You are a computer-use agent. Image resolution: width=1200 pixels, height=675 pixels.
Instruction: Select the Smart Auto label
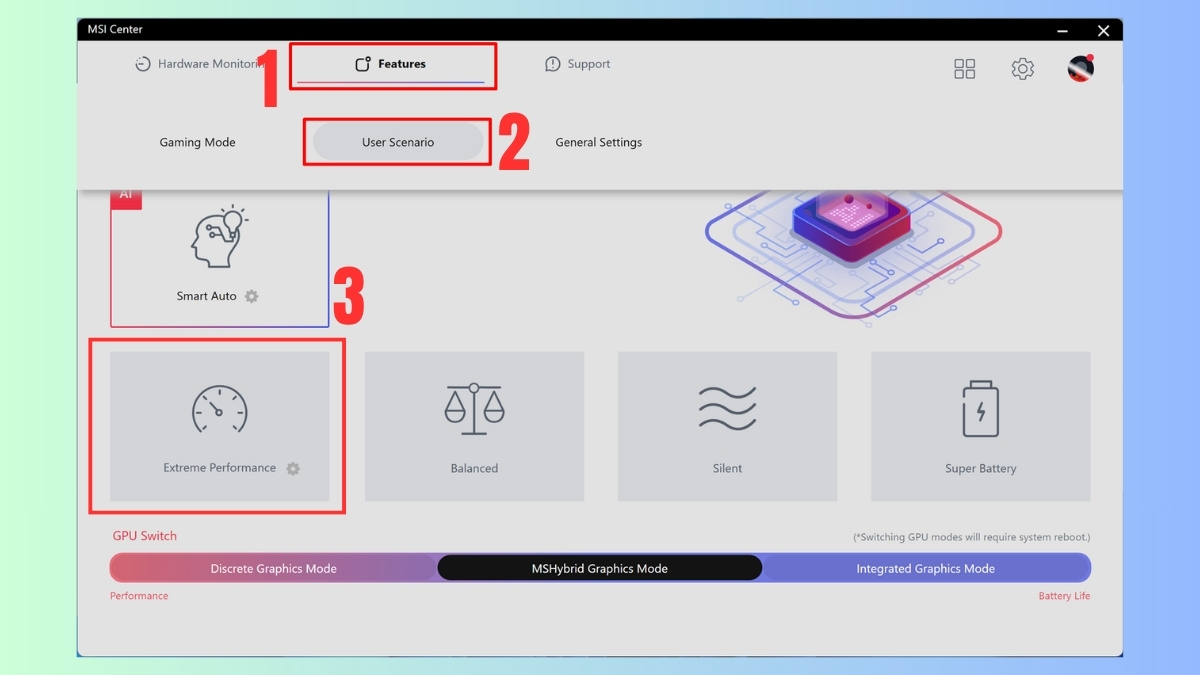pos(206,296)
